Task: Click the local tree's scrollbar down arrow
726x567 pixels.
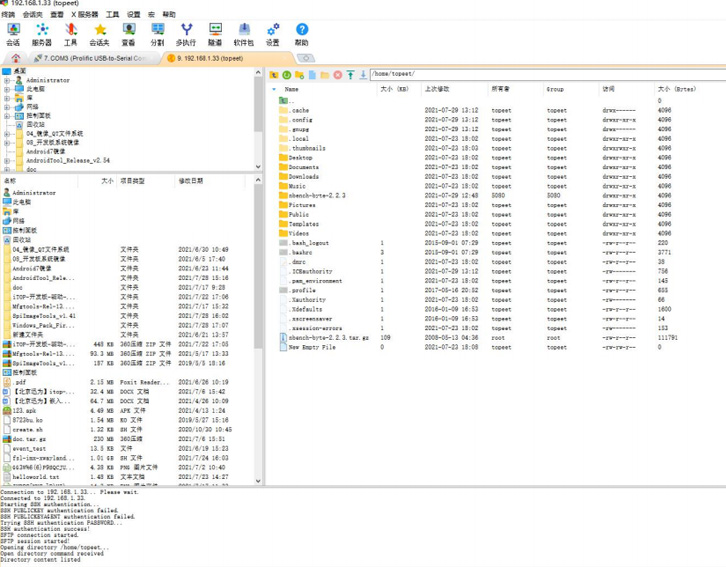Action: [x=258, y=167]
